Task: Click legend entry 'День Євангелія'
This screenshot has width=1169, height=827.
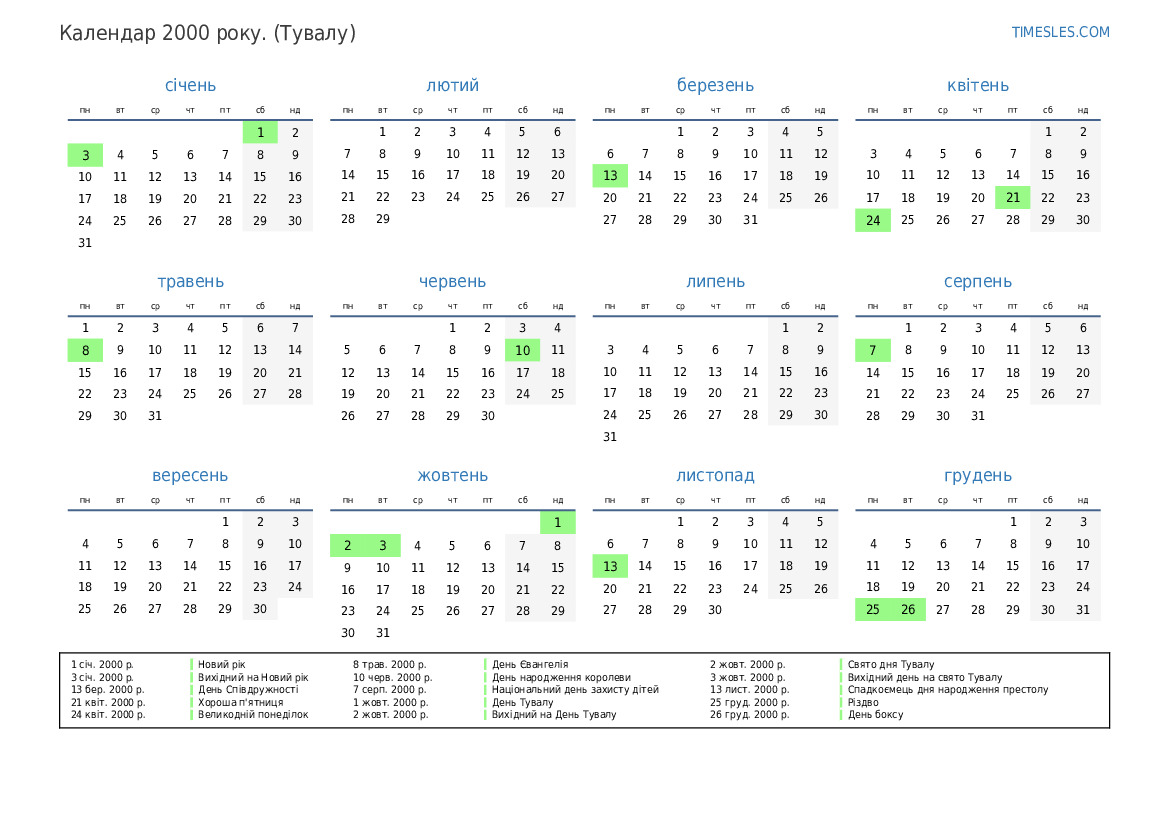Action: (x=530, y=664)
